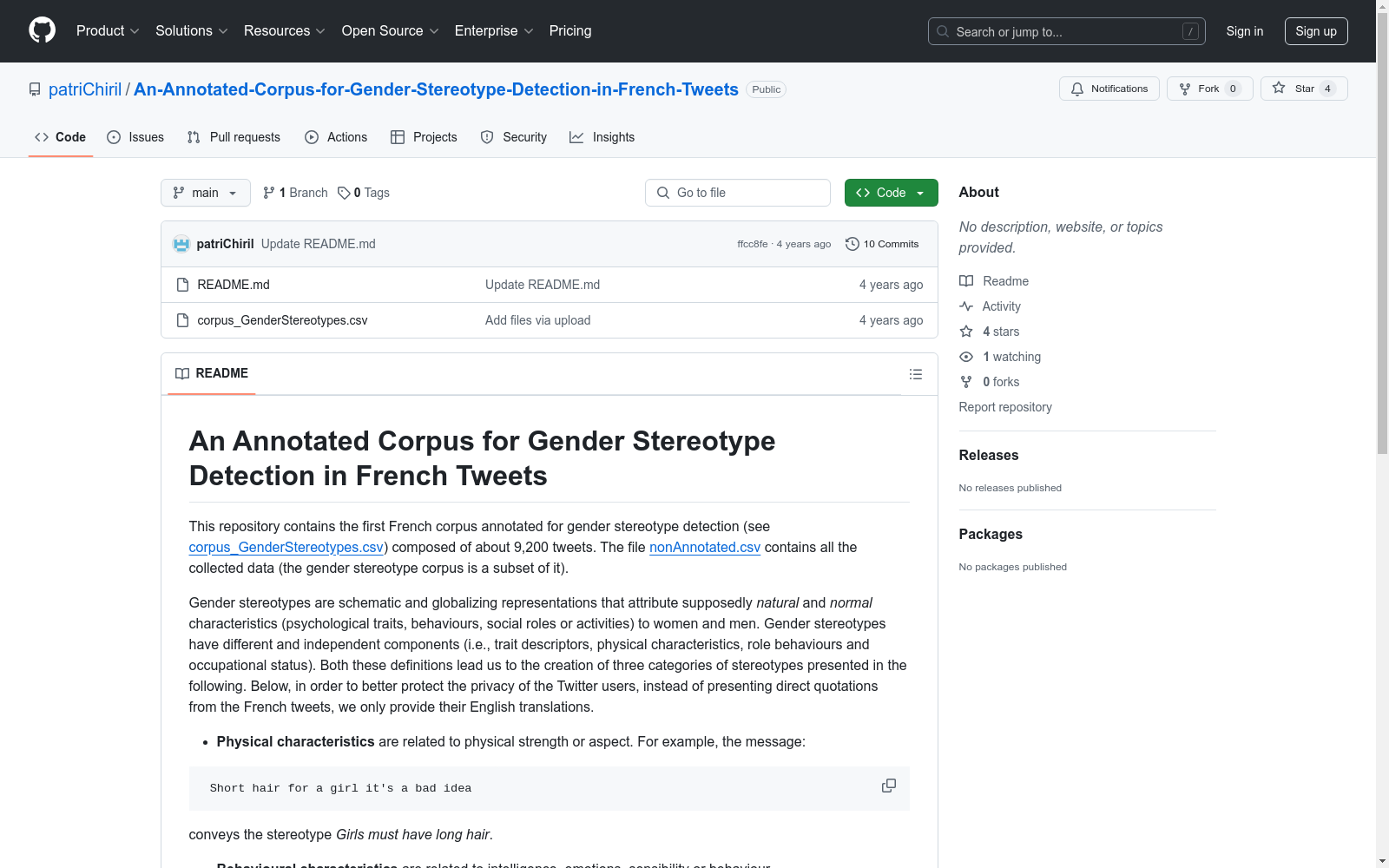Click the patriChiril avatar image
This screenshot has height=868, width=1389.
point(181,244)
